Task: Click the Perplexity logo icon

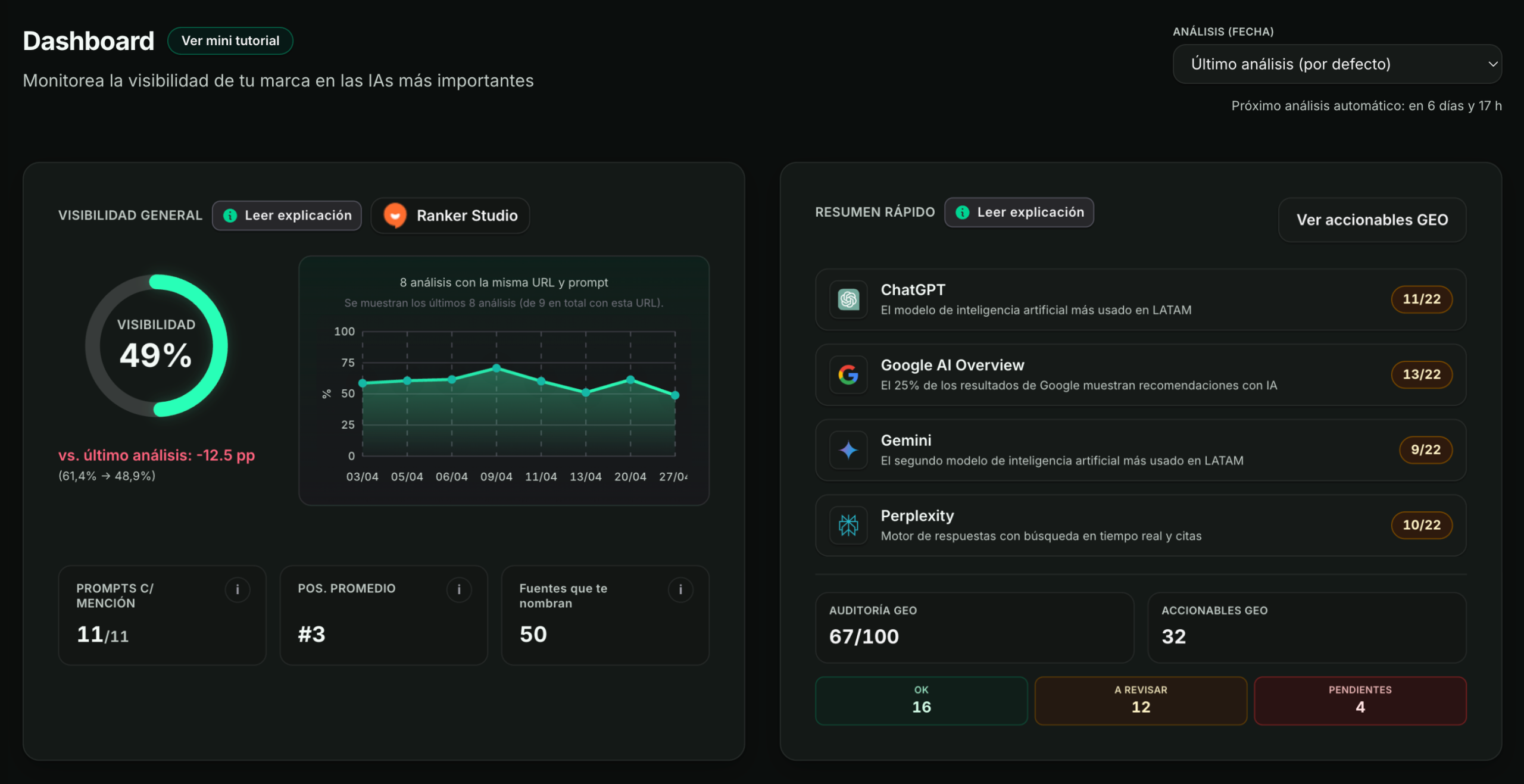Action: pyautogui.click(x=848, y=525)
